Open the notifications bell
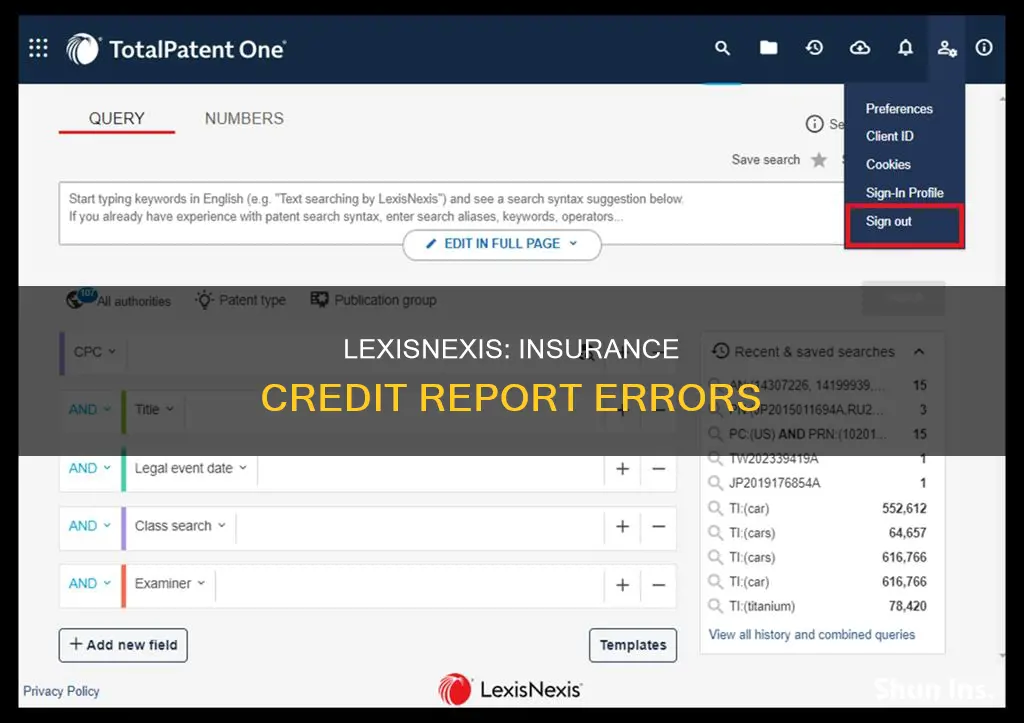The width and height of the screenshot is (1024, 723). click(905, 47)
